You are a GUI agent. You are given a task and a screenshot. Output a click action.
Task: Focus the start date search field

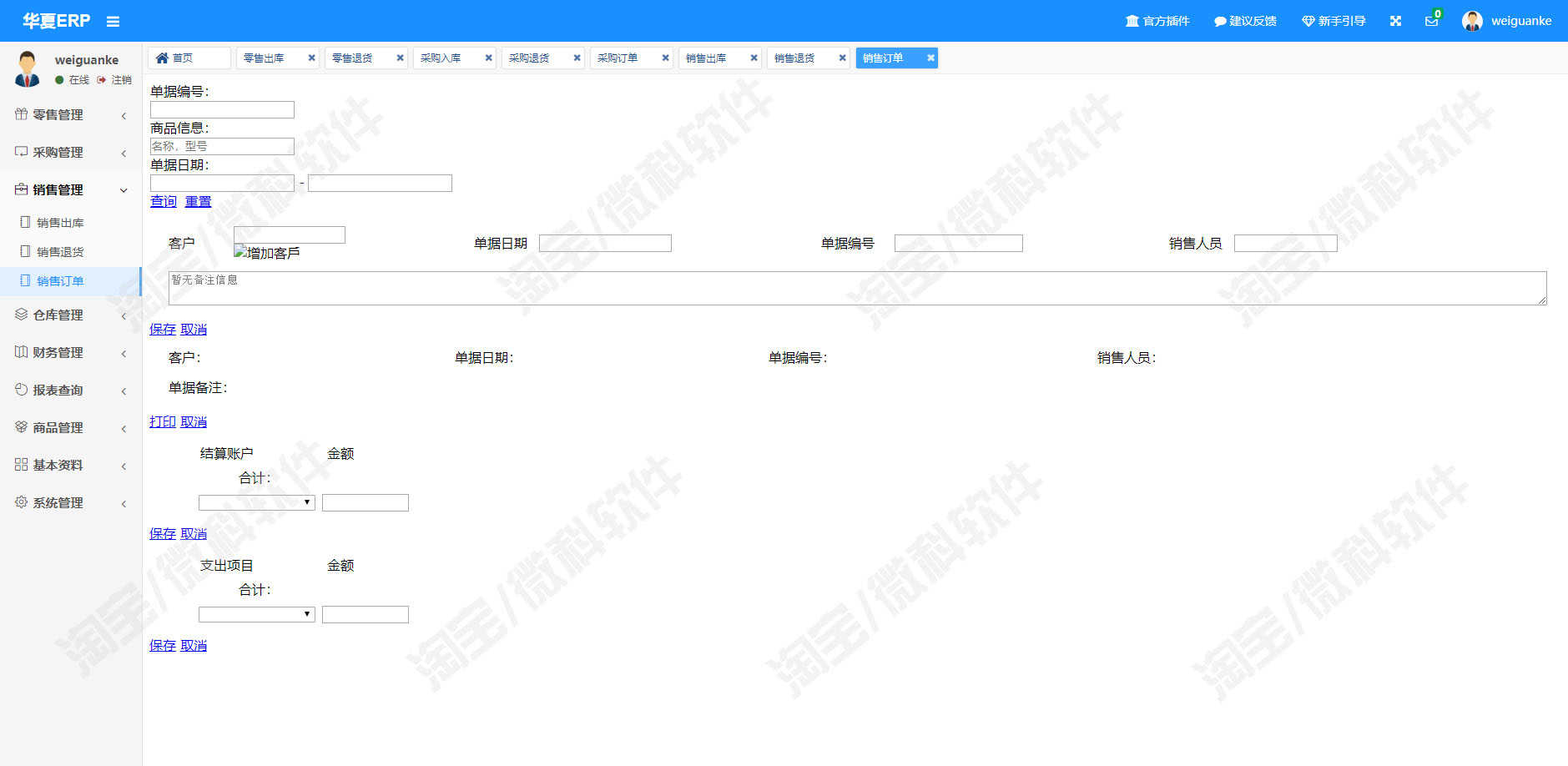point(222,183)
